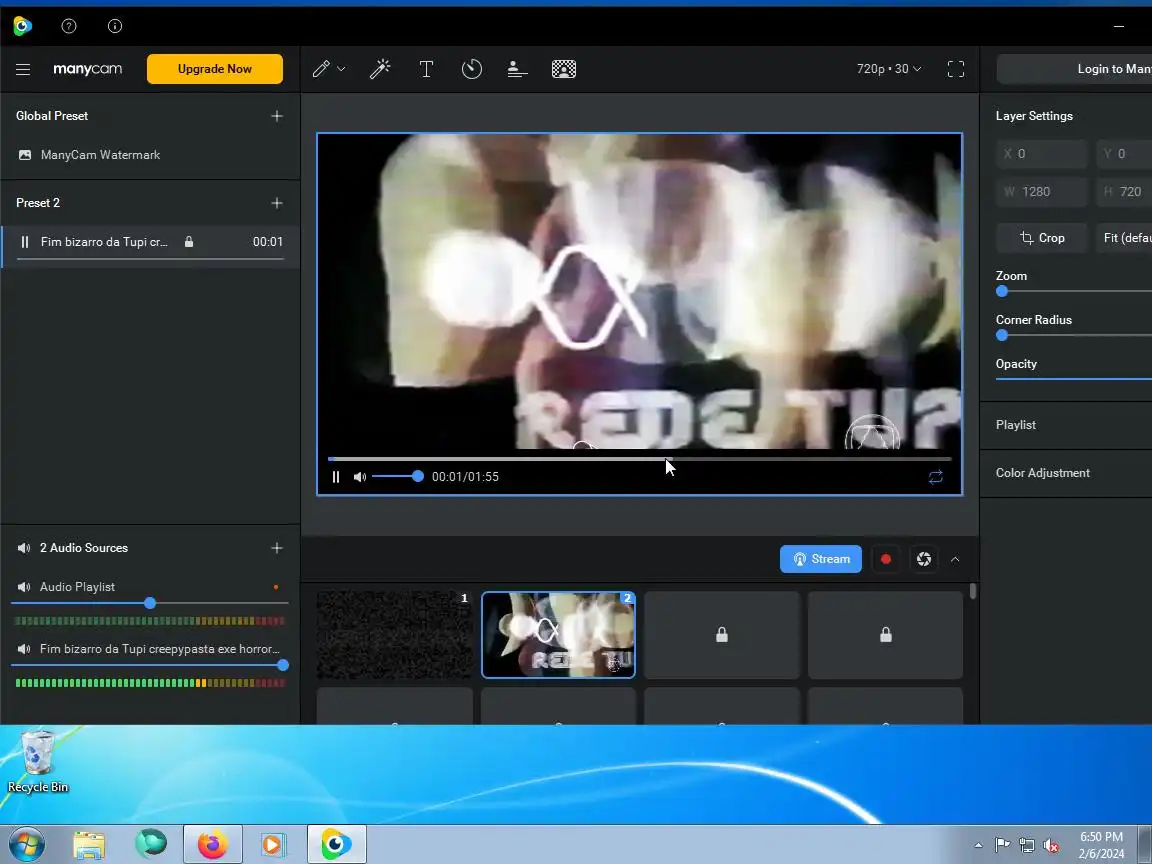
Task: Open the info icon in title bar
Action: [115, 26]
